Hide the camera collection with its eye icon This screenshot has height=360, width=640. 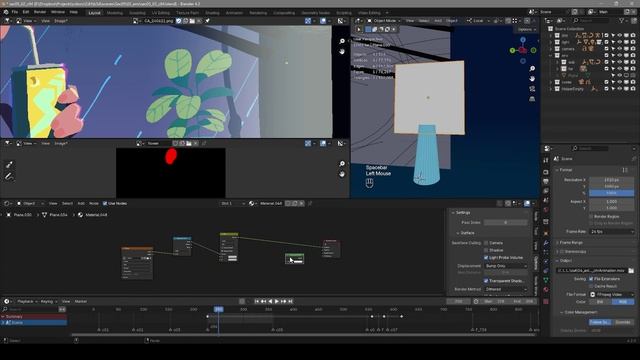(620, 49)
